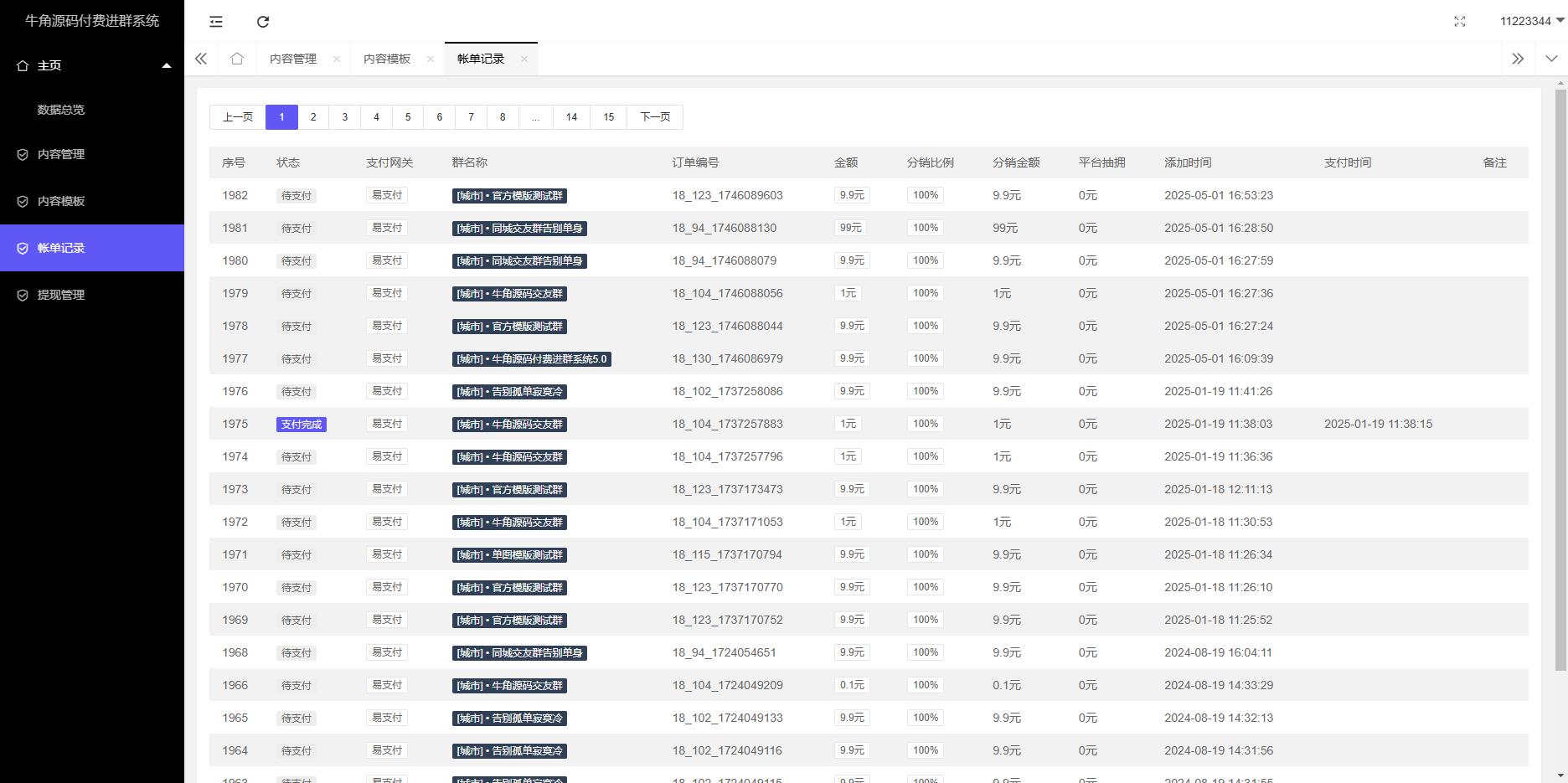Image resolution: width=1568 pixels, height=783 pixels.
Task: Click 待支付 status in row 1982
Action: point(297,196)
